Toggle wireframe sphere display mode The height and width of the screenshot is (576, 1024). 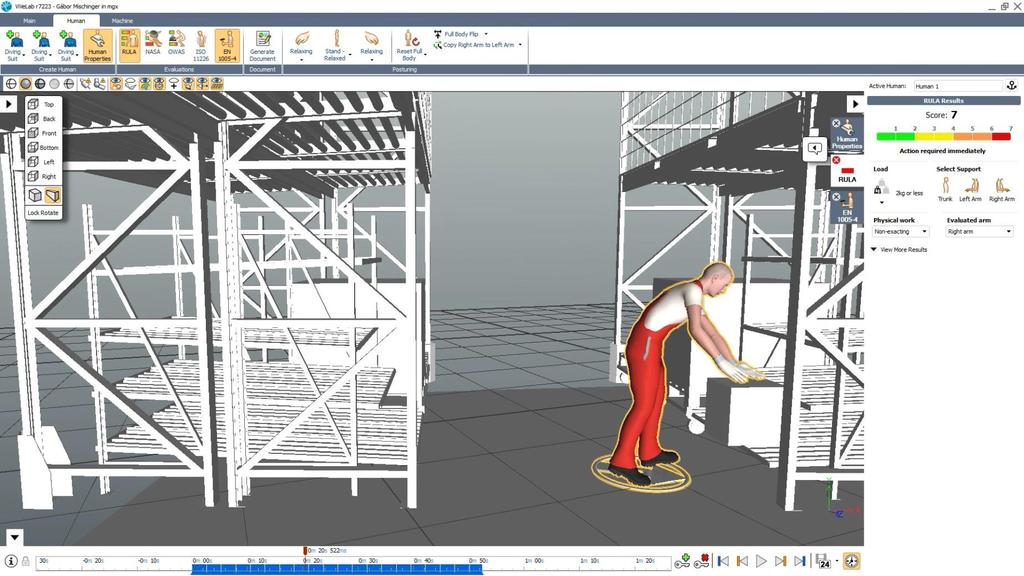(11, 84)
